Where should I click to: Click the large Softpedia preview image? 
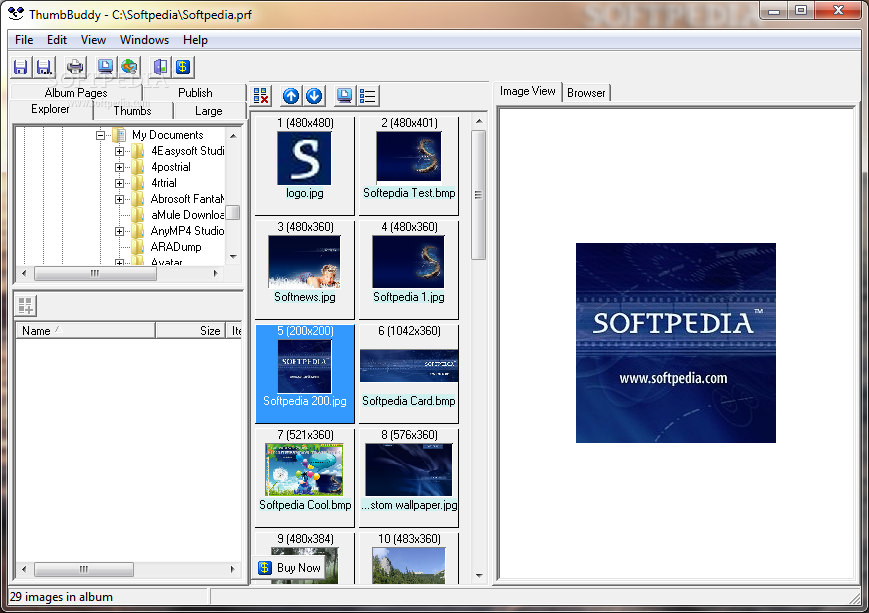point(676,343)
